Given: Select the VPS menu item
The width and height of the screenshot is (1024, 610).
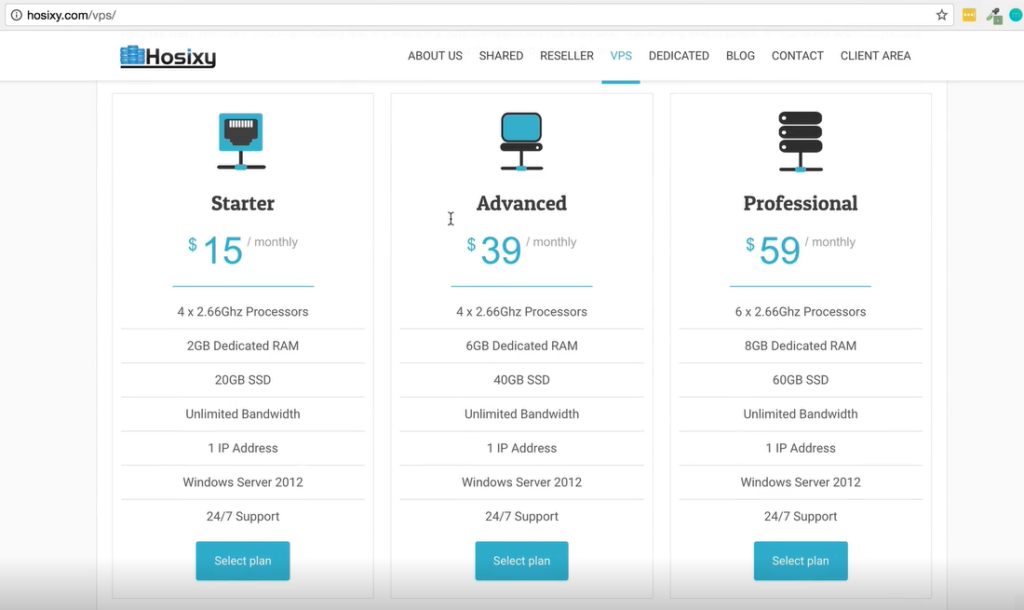Looking at the screenshot, I should point(621,56).
